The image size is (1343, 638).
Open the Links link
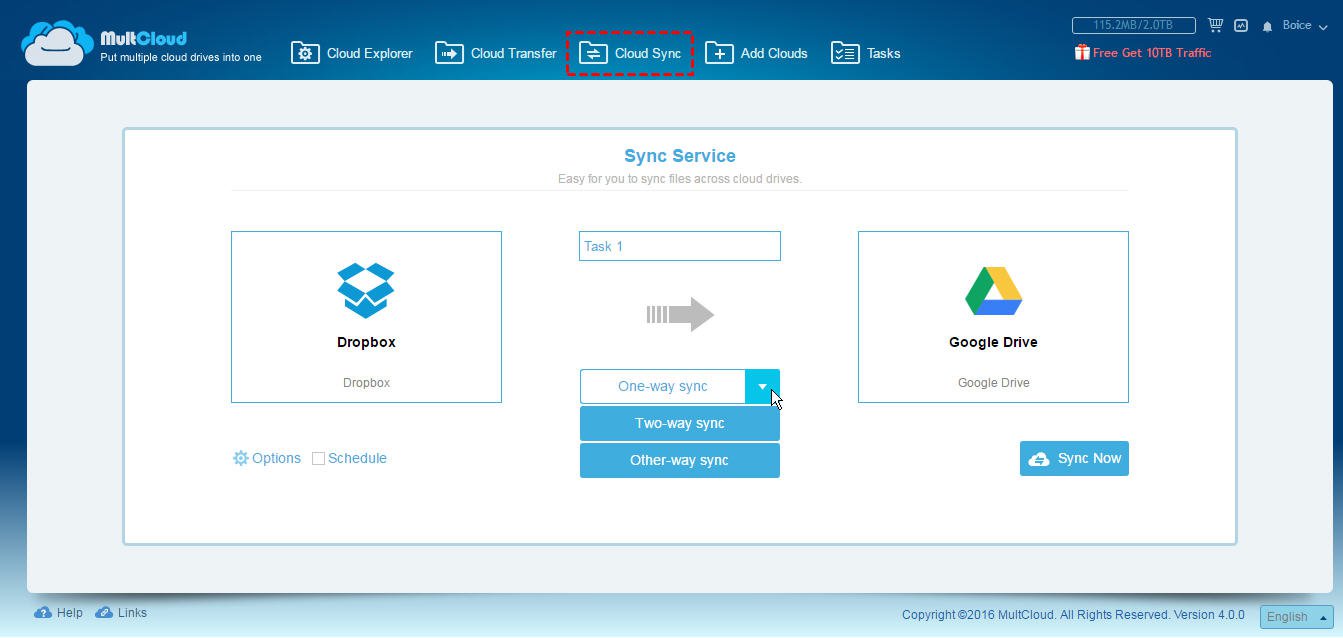132,613
